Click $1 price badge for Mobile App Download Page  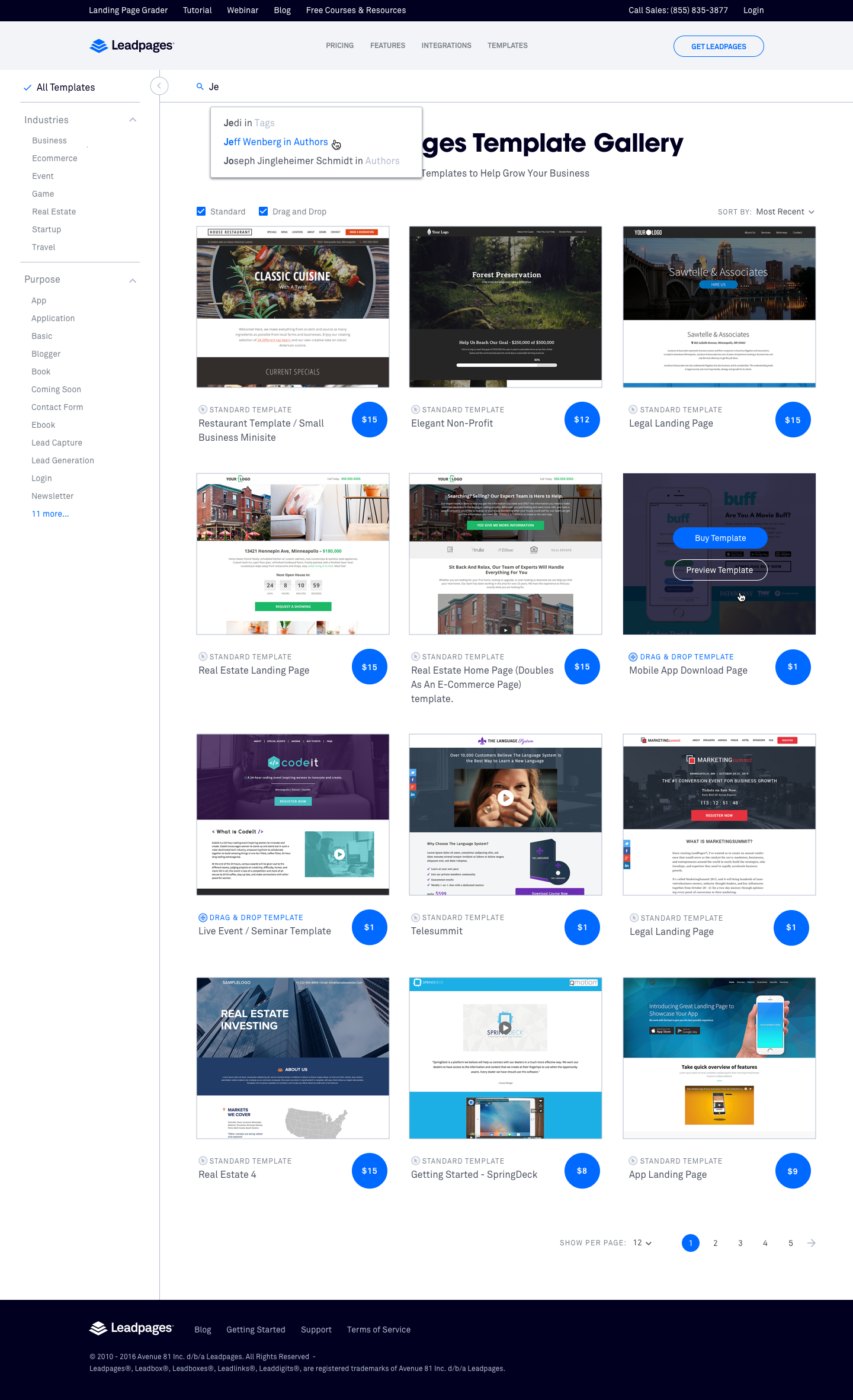[x=793, y=667]
